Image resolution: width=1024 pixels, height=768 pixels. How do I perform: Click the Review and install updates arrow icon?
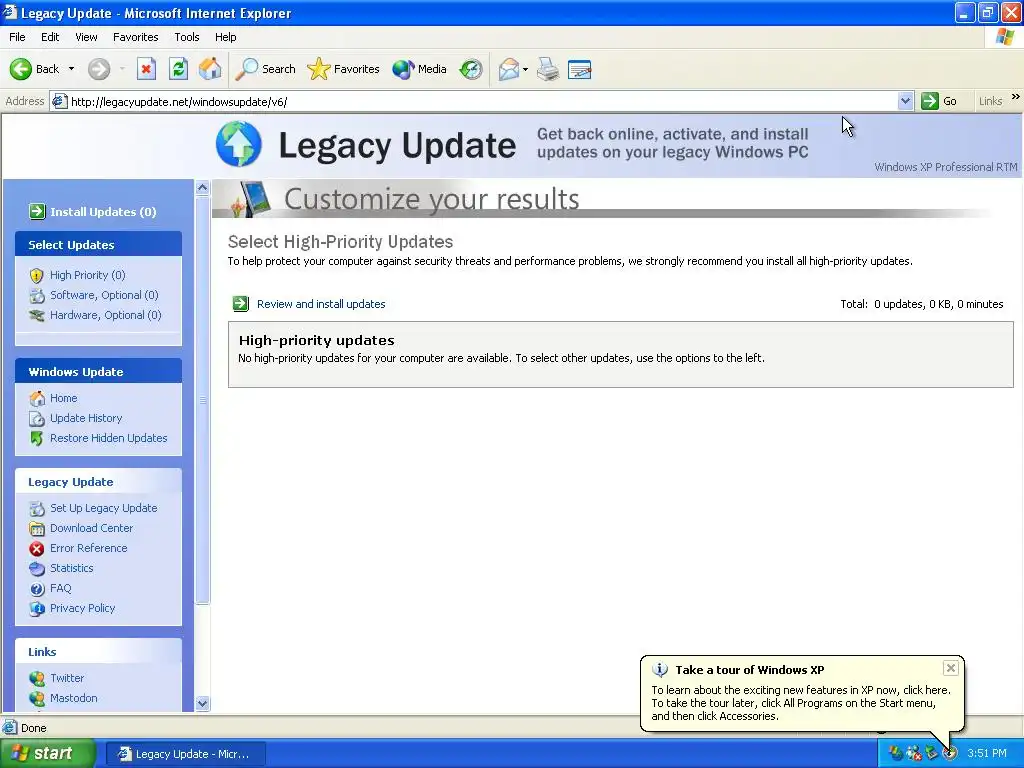click(241, 304)
